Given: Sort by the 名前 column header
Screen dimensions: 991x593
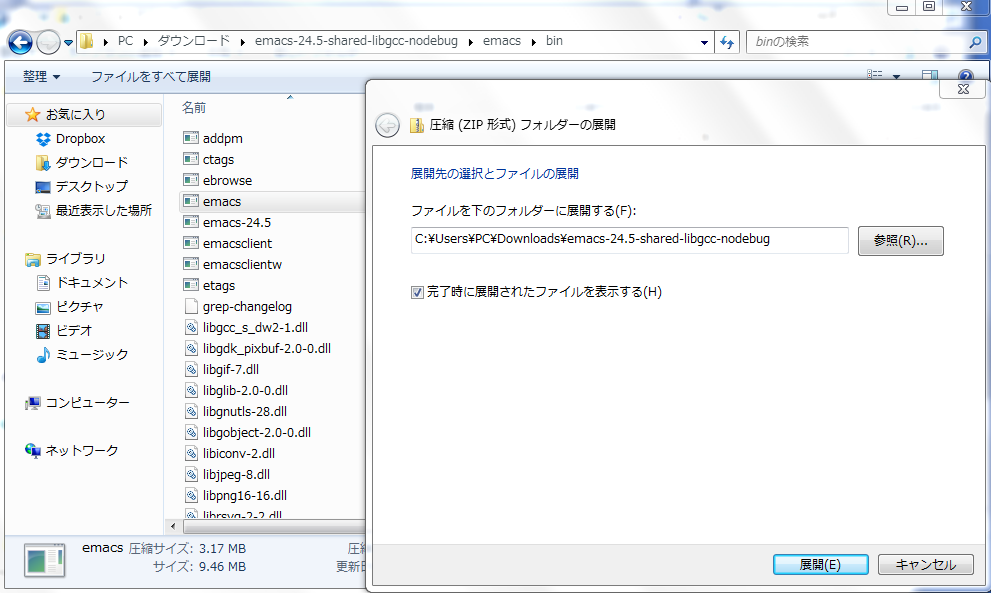Looking at the screenshot, I should pos(194,107).
